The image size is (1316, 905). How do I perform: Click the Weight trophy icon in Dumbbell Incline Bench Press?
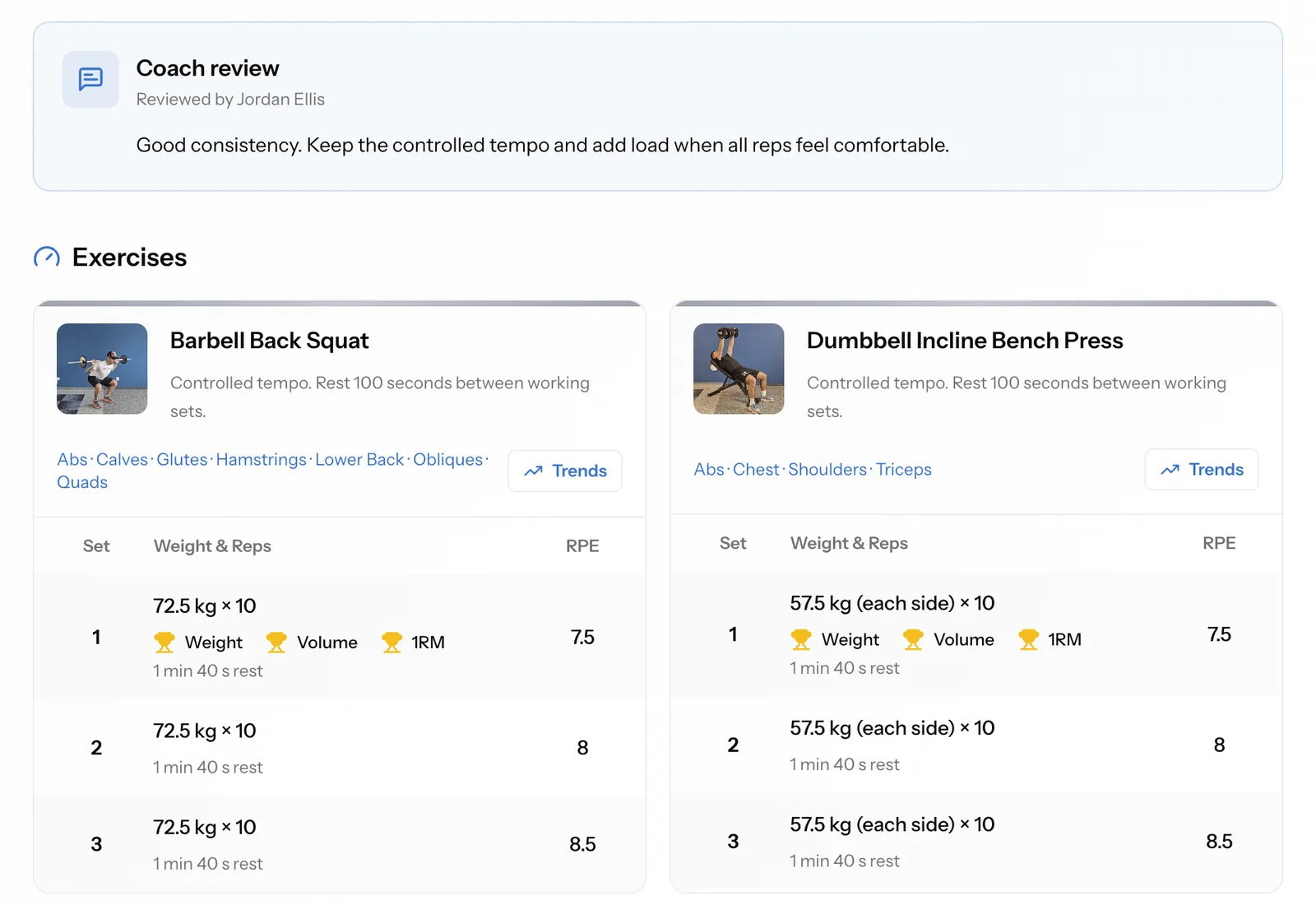click(801, 639)
